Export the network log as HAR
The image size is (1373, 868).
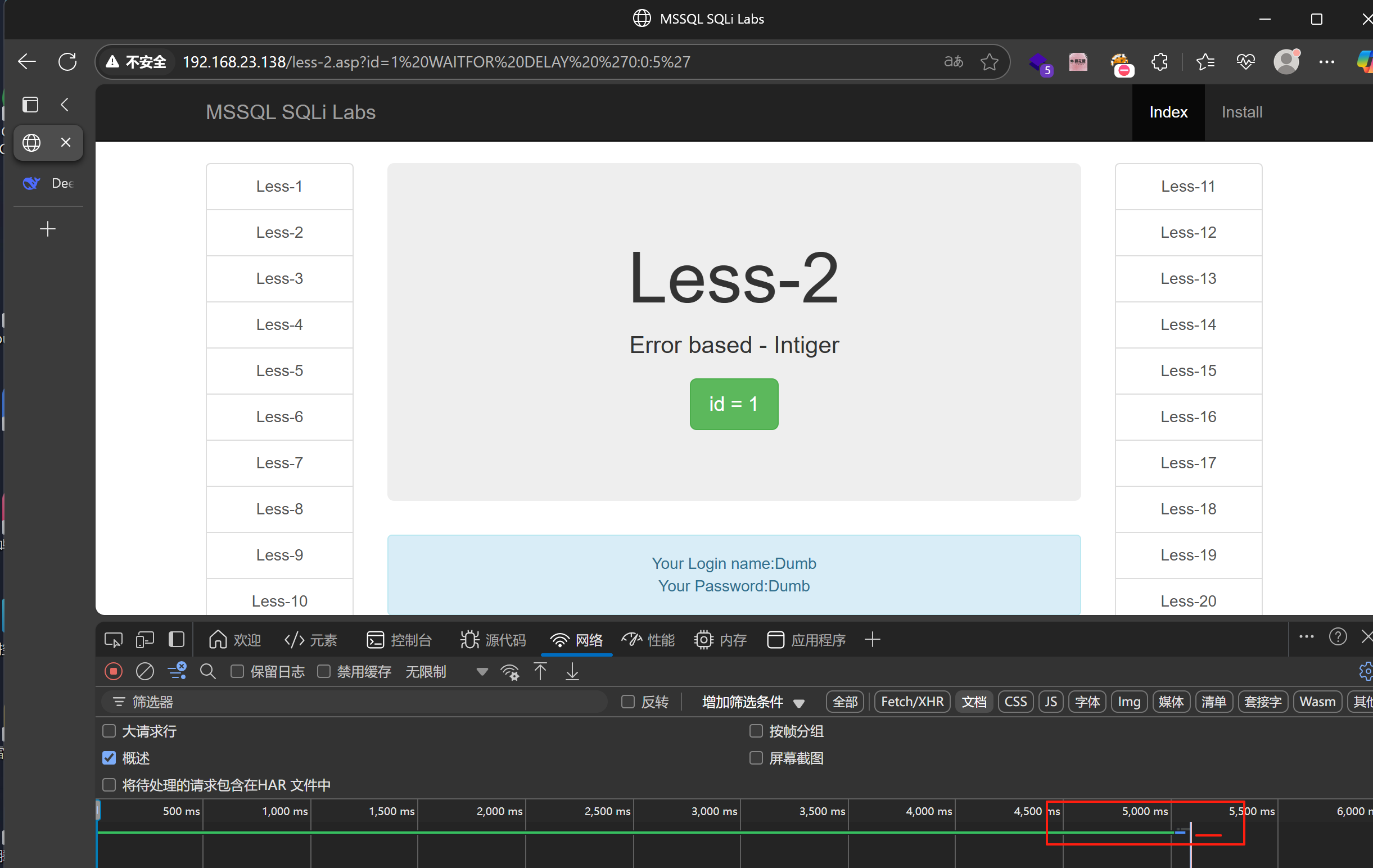tap(572, 671)
